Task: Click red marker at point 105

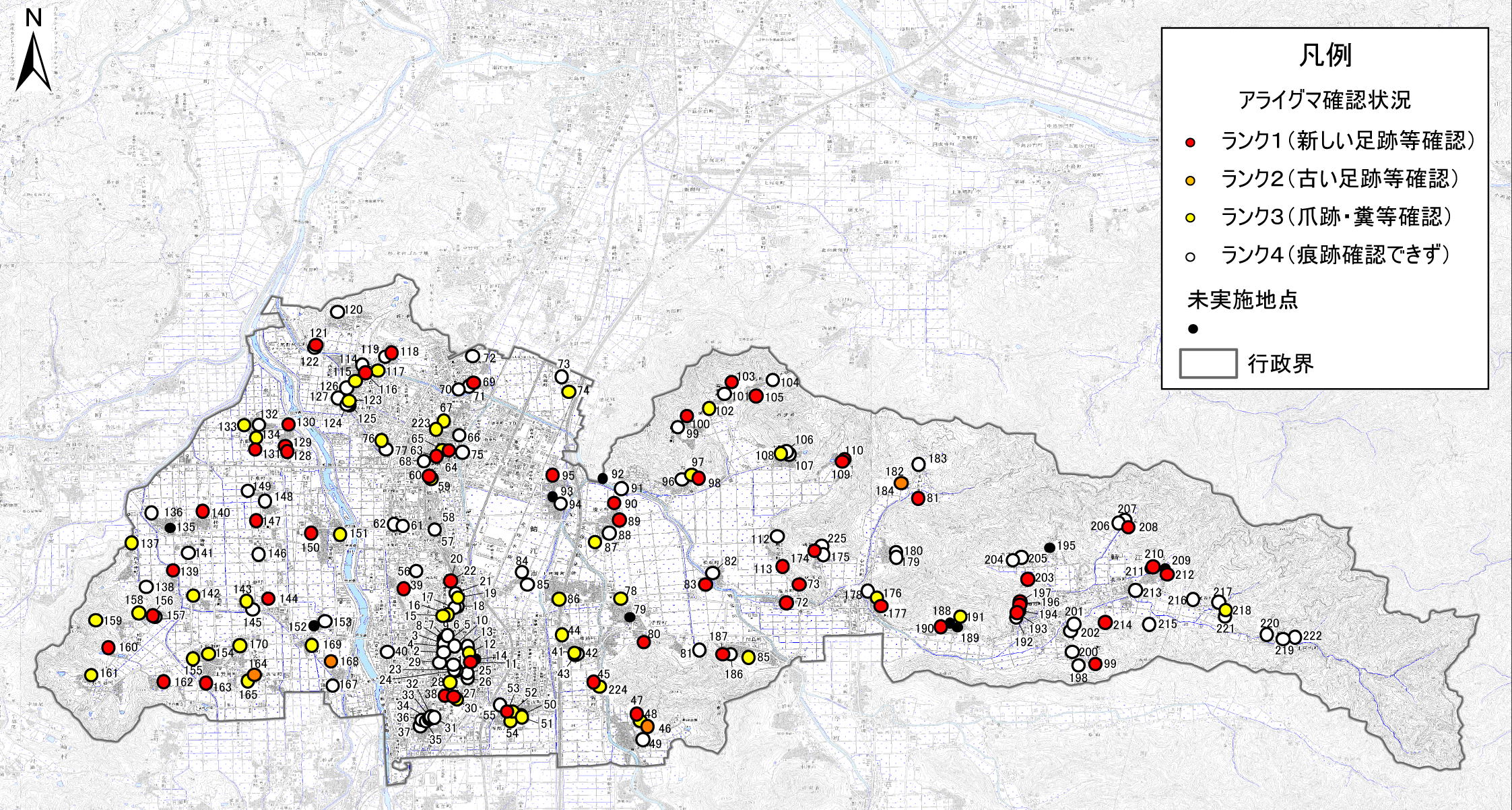Action: pyautogui.click(x=756, y=396)
